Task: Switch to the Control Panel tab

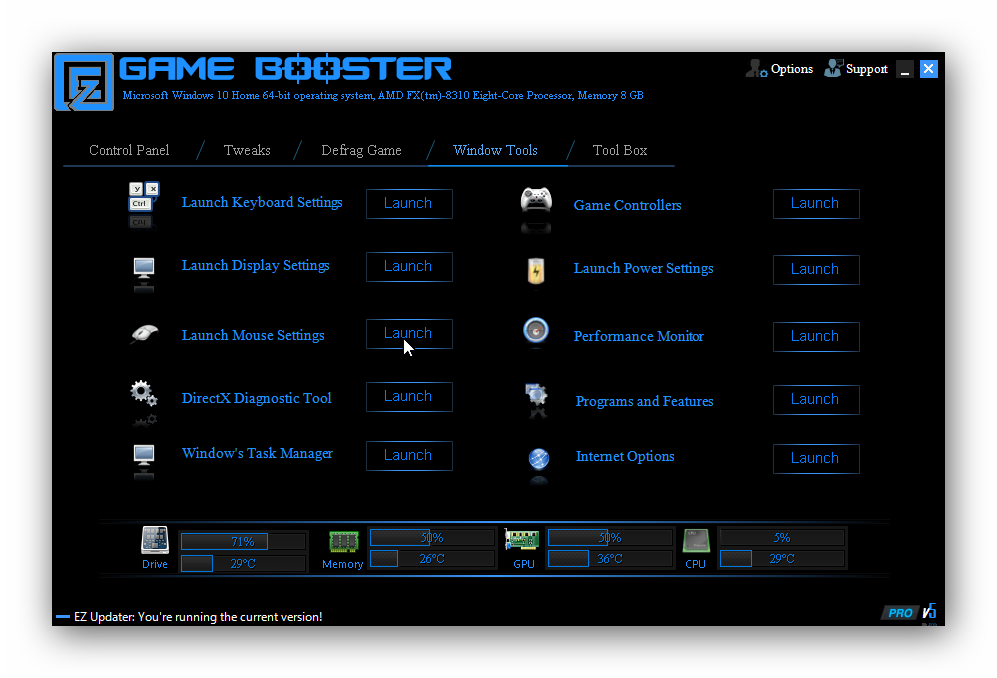Action: 129,150
